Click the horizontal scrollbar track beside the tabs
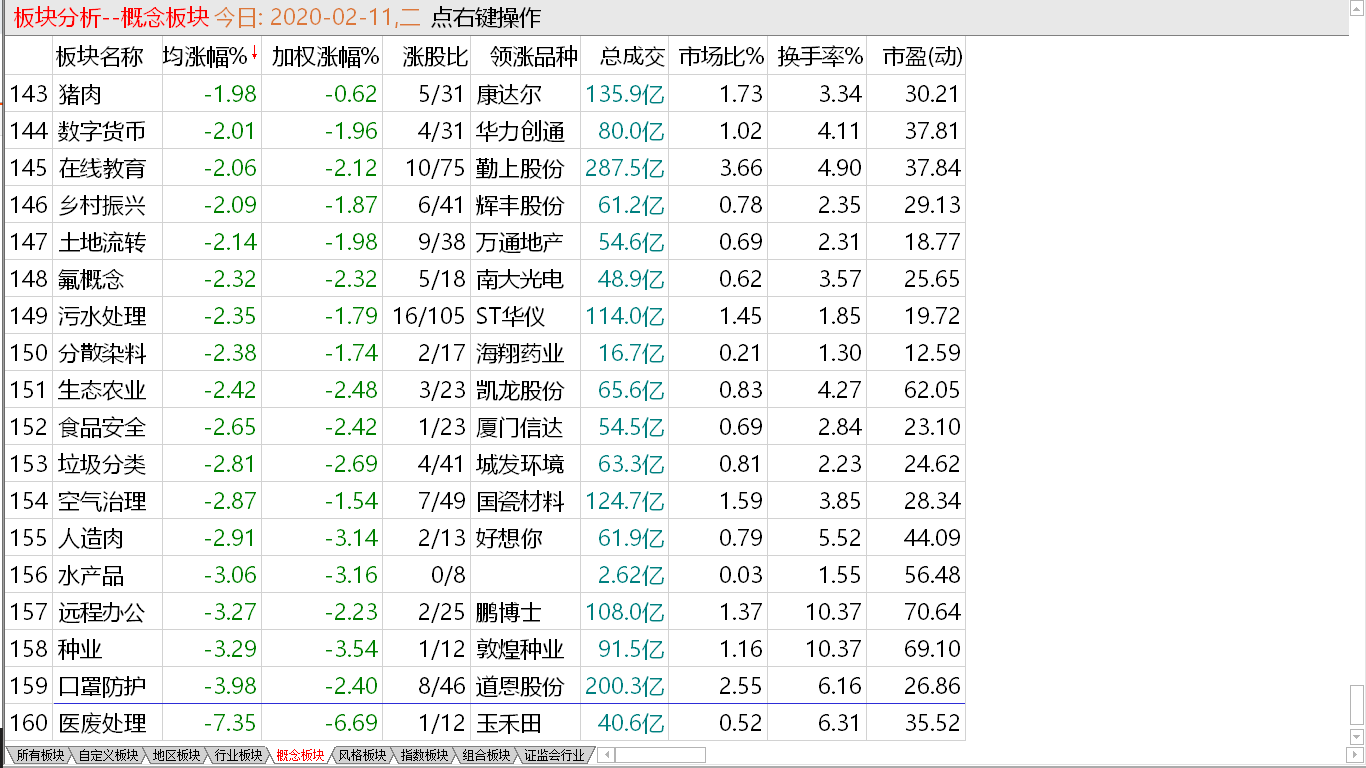This screenshot has height=768, width=1366. pos(660,755)
